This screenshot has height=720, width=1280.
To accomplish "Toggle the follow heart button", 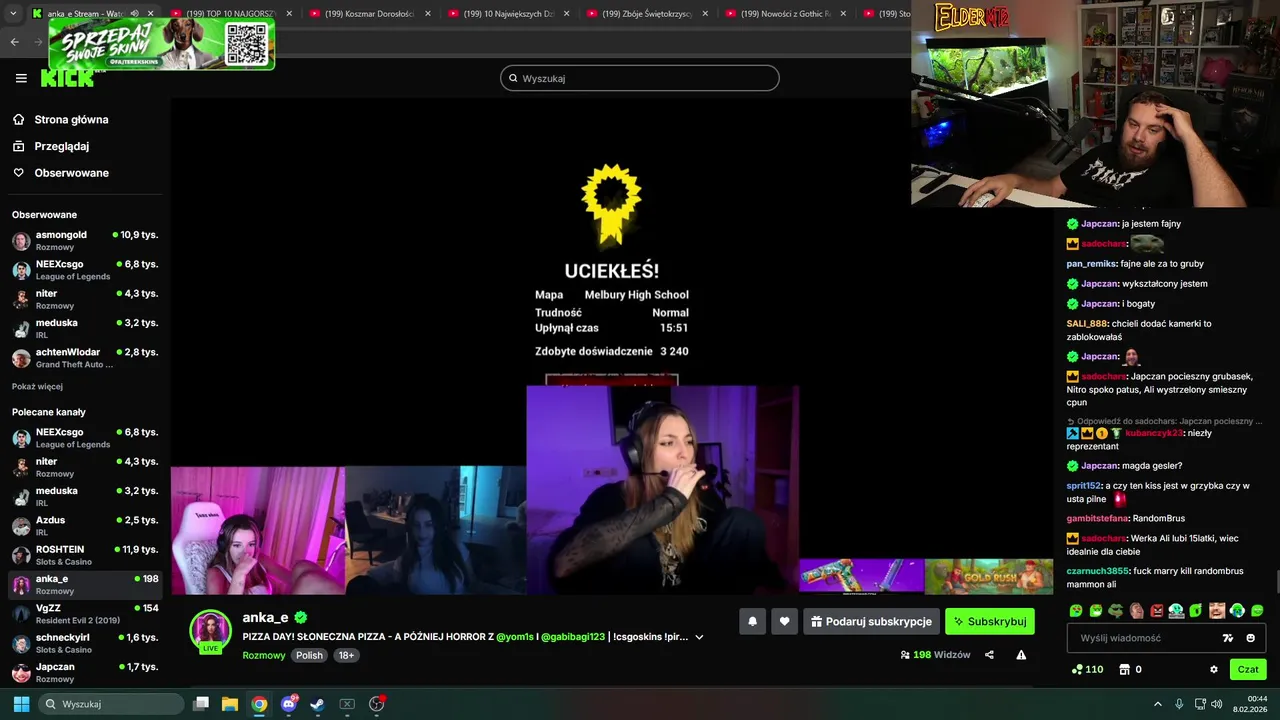I will click(x=784, y=621).
